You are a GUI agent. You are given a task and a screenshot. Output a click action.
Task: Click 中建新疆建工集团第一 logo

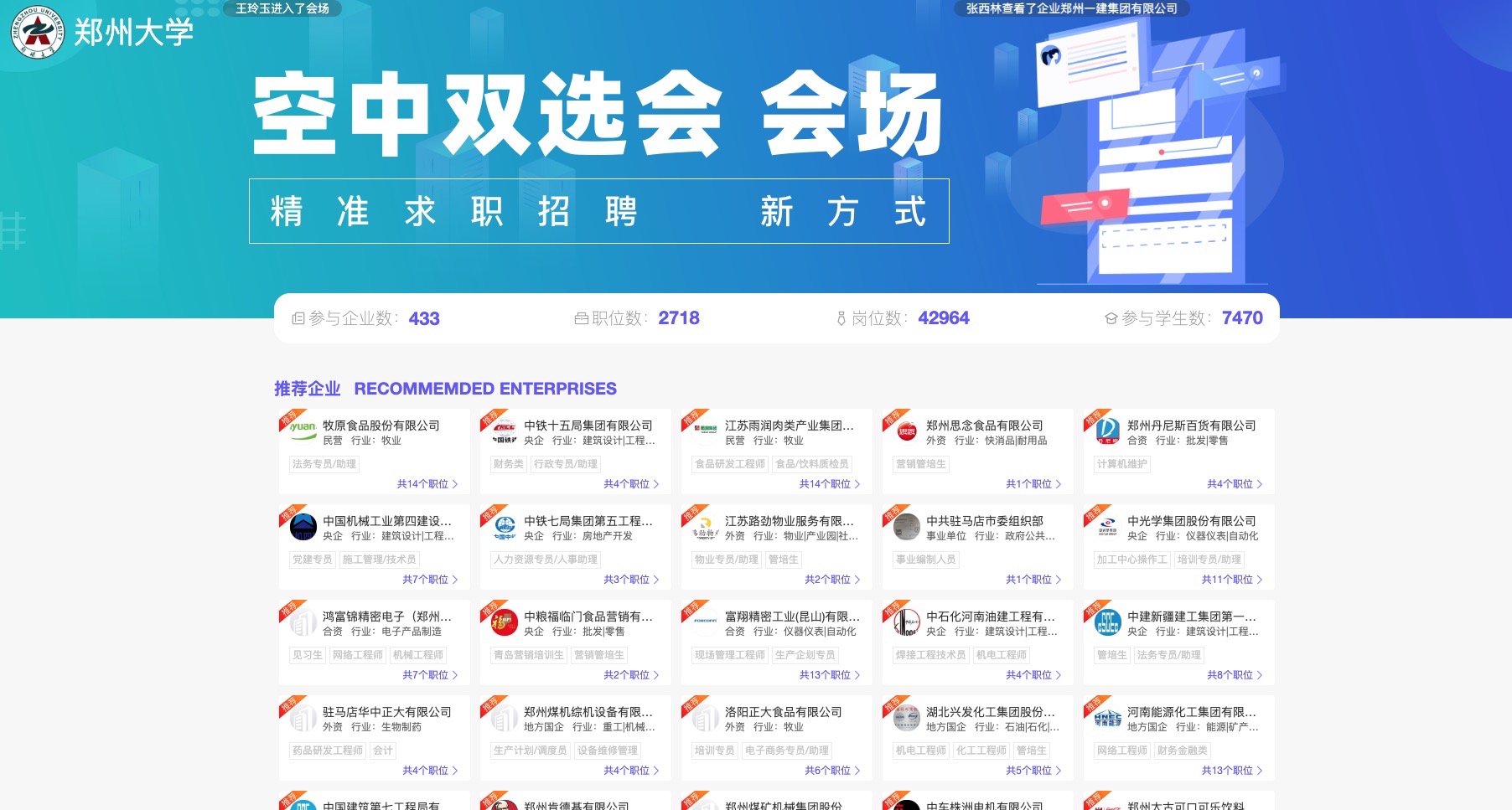(x=1107, y=622)
